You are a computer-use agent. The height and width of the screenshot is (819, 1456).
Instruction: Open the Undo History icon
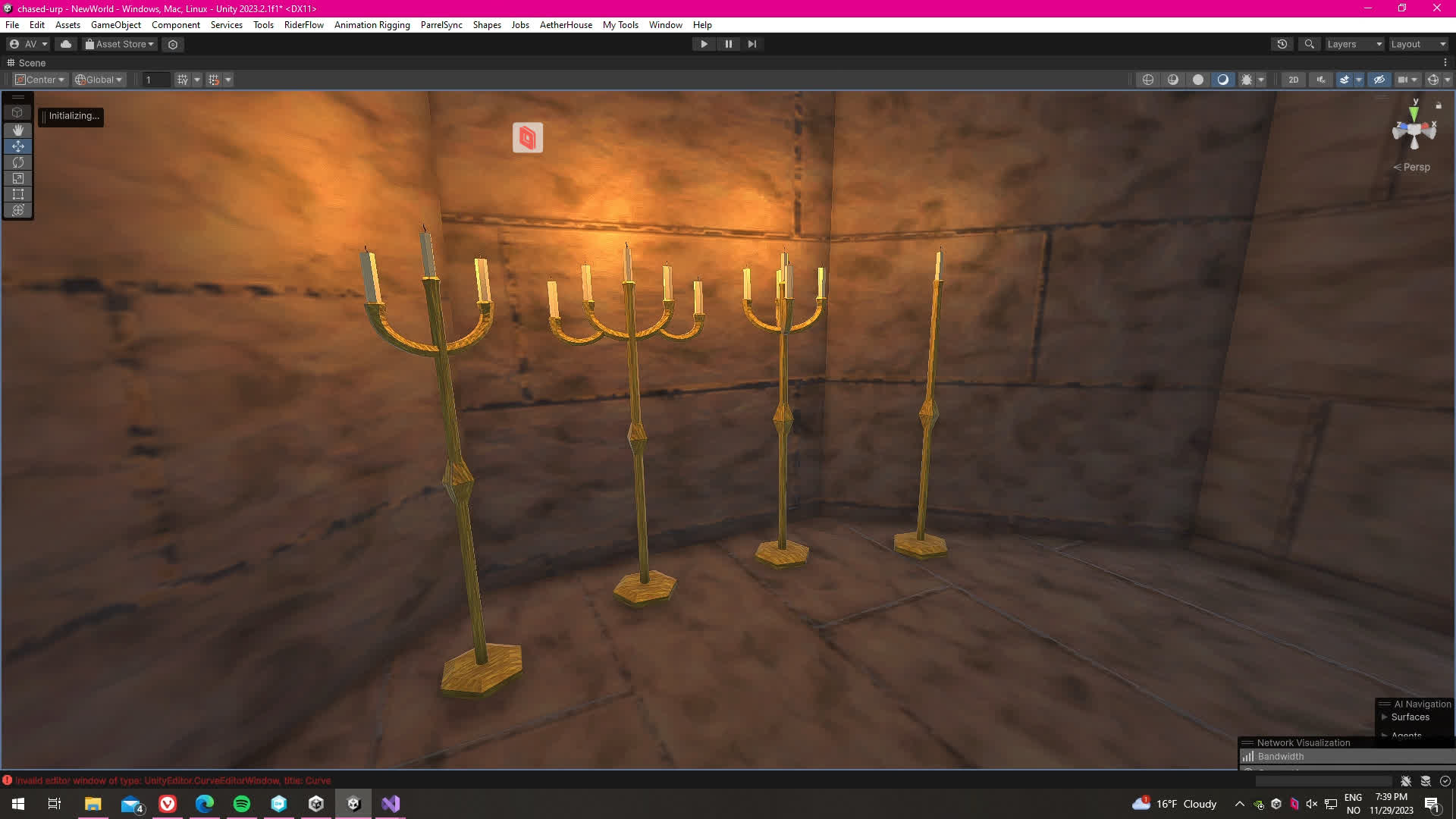1282,44
